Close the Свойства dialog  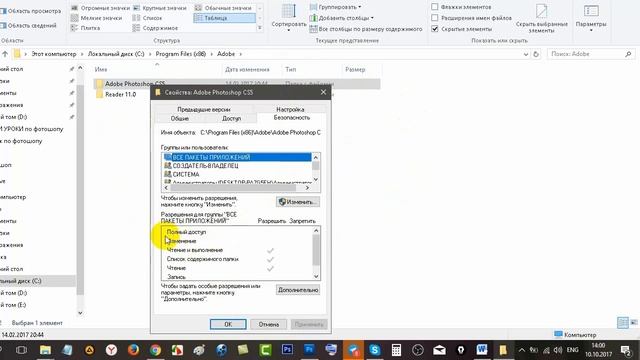323,92
